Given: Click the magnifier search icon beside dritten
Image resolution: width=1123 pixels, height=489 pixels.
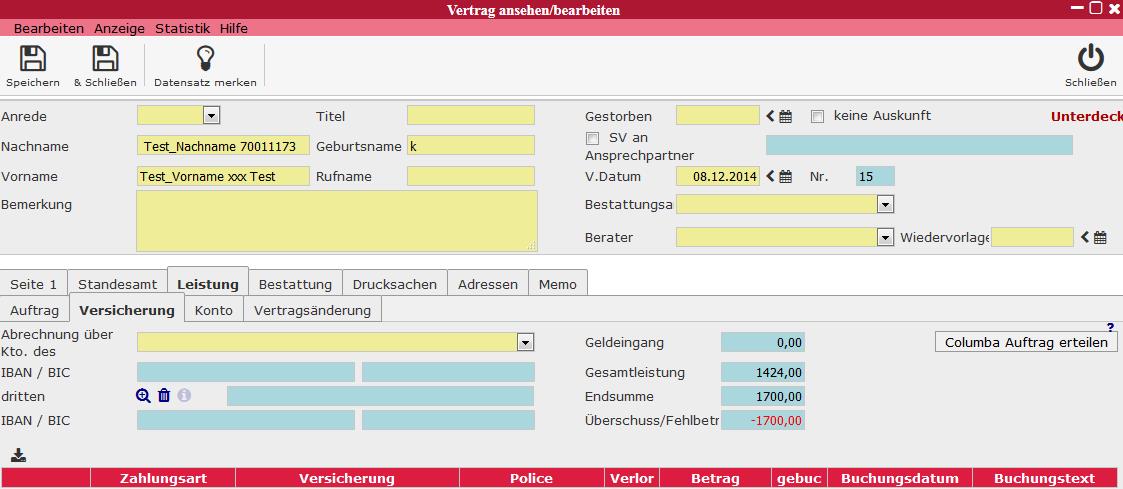Looking at the screenshot, I should click(x=144, y=395).
